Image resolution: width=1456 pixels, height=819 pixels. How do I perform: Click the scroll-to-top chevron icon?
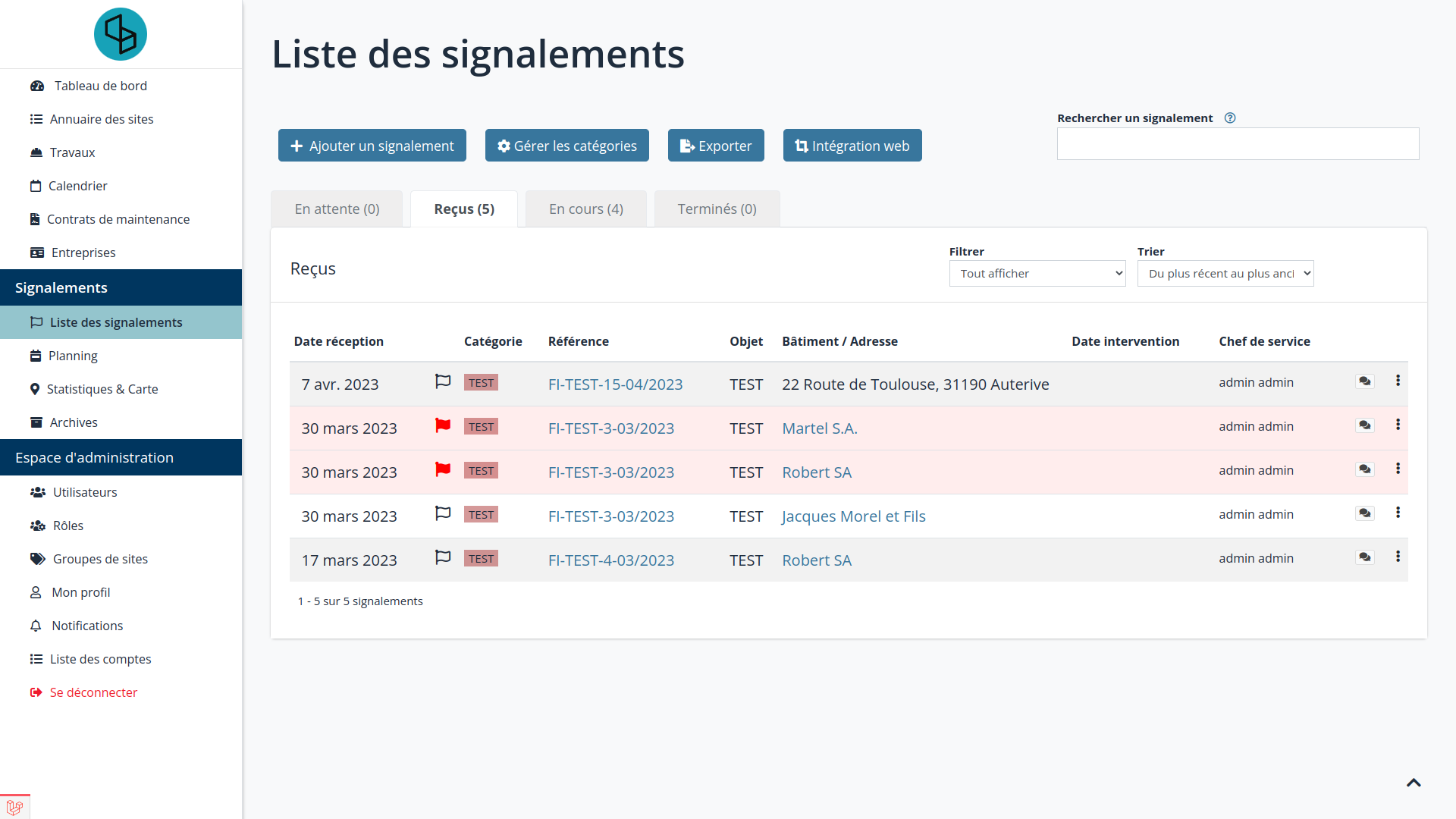(1414, 783)
